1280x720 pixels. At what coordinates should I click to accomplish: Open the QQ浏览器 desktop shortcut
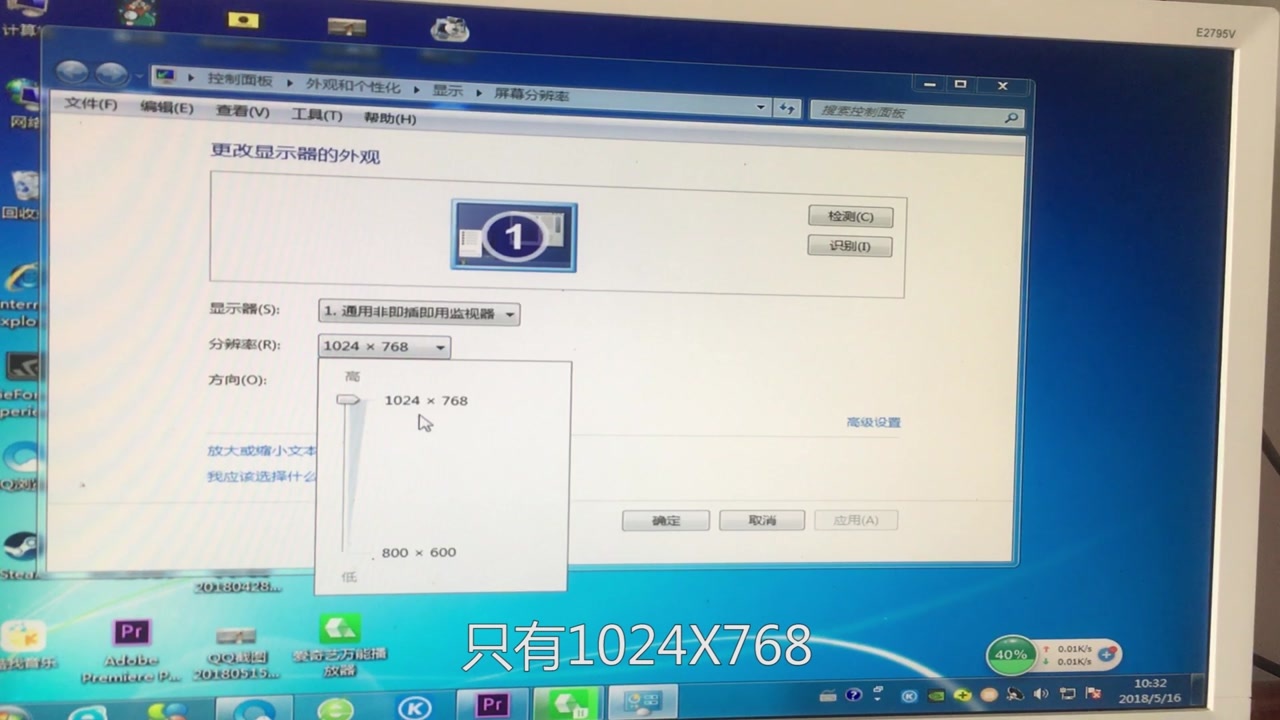tap(20, 468)
